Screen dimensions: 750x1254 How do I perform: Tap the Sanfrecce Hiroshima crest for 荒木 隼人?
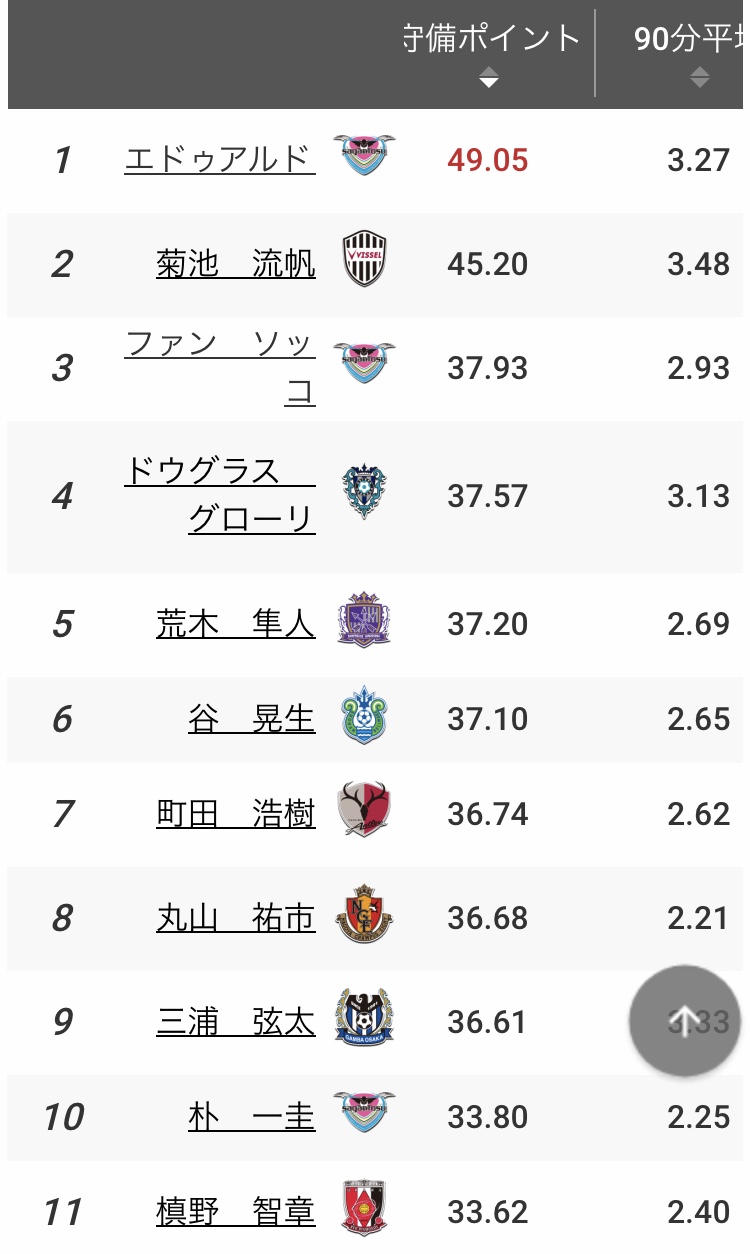[364, 620]
